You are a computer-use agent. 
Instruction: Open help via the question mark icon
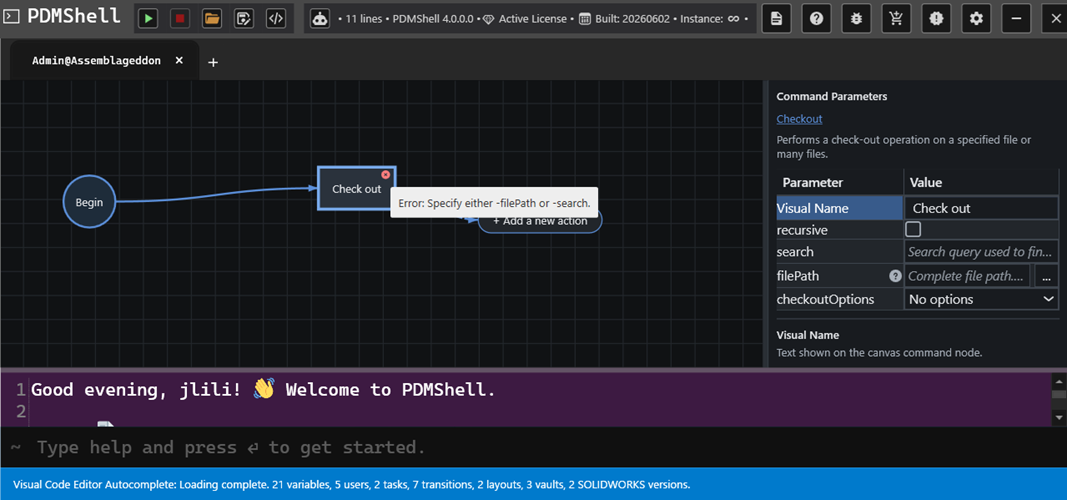coord(816,18)
